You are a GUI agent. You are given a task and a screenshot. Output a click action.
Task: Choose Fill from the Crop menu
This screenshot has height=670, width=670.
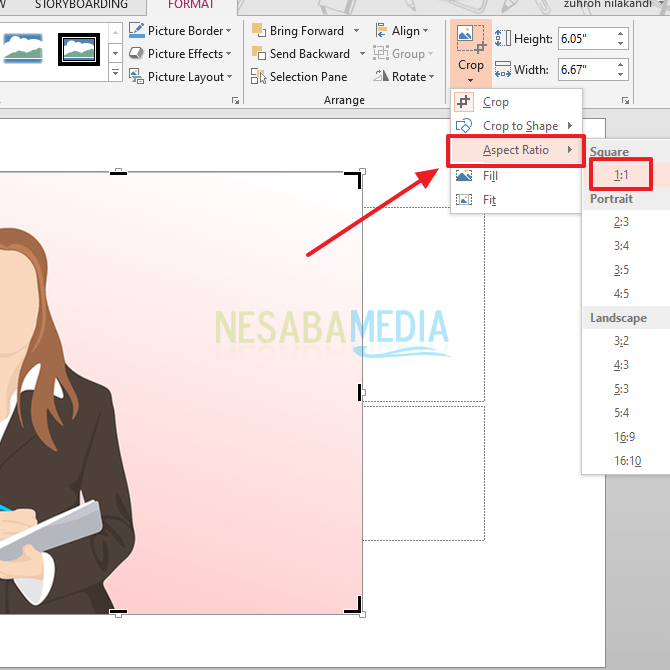coord(517,176)
